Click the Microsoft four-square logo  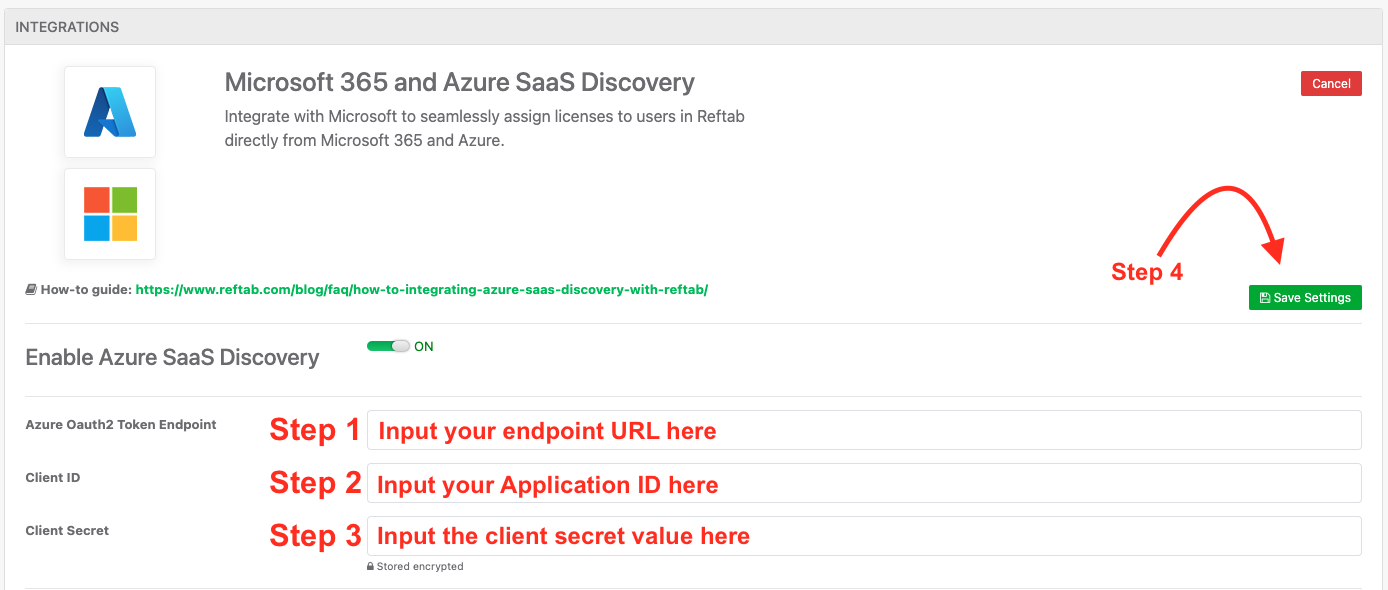[110, 214]
